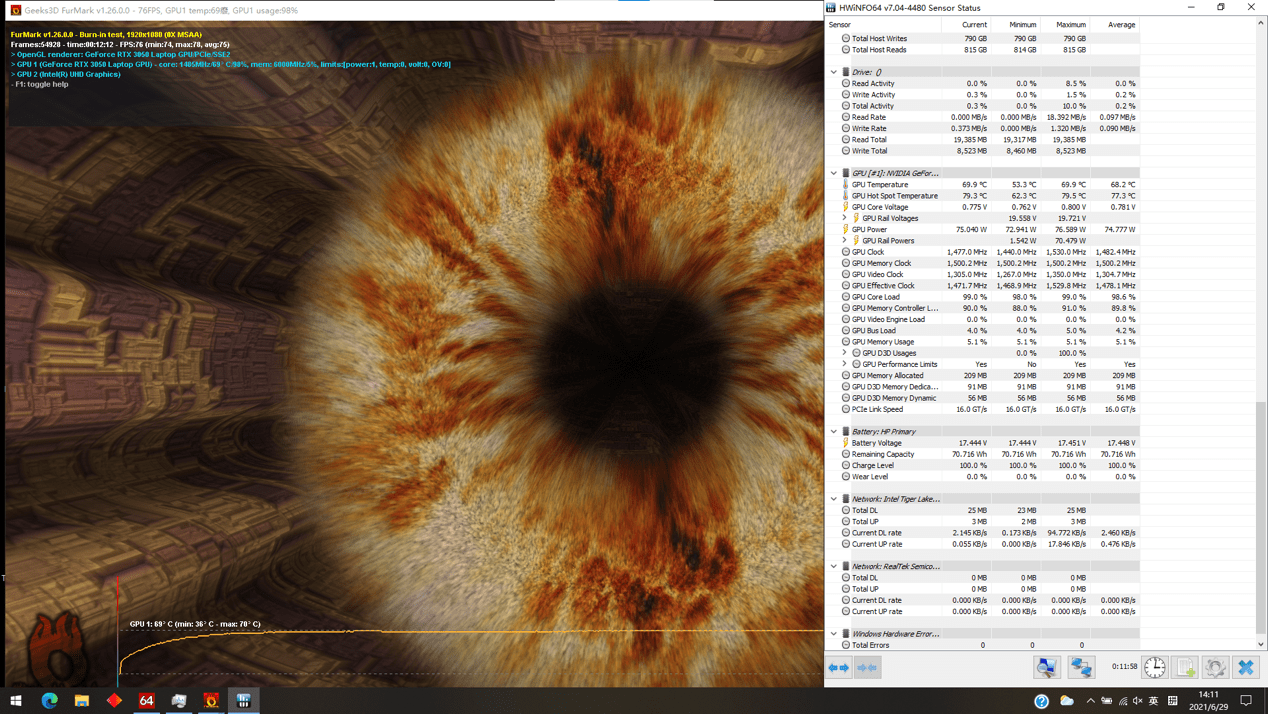Collapse the Network: Intel Tiger Lake group
Image resolution: width=1268 pixels, height=714 pixels.
[x=834, y=499]
